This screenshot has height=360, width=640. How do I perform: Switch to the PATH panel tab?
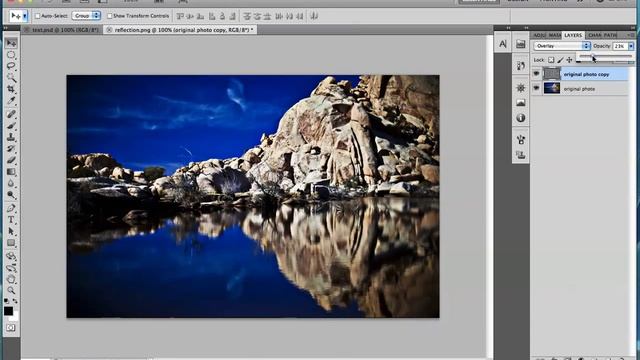[610, 36]
